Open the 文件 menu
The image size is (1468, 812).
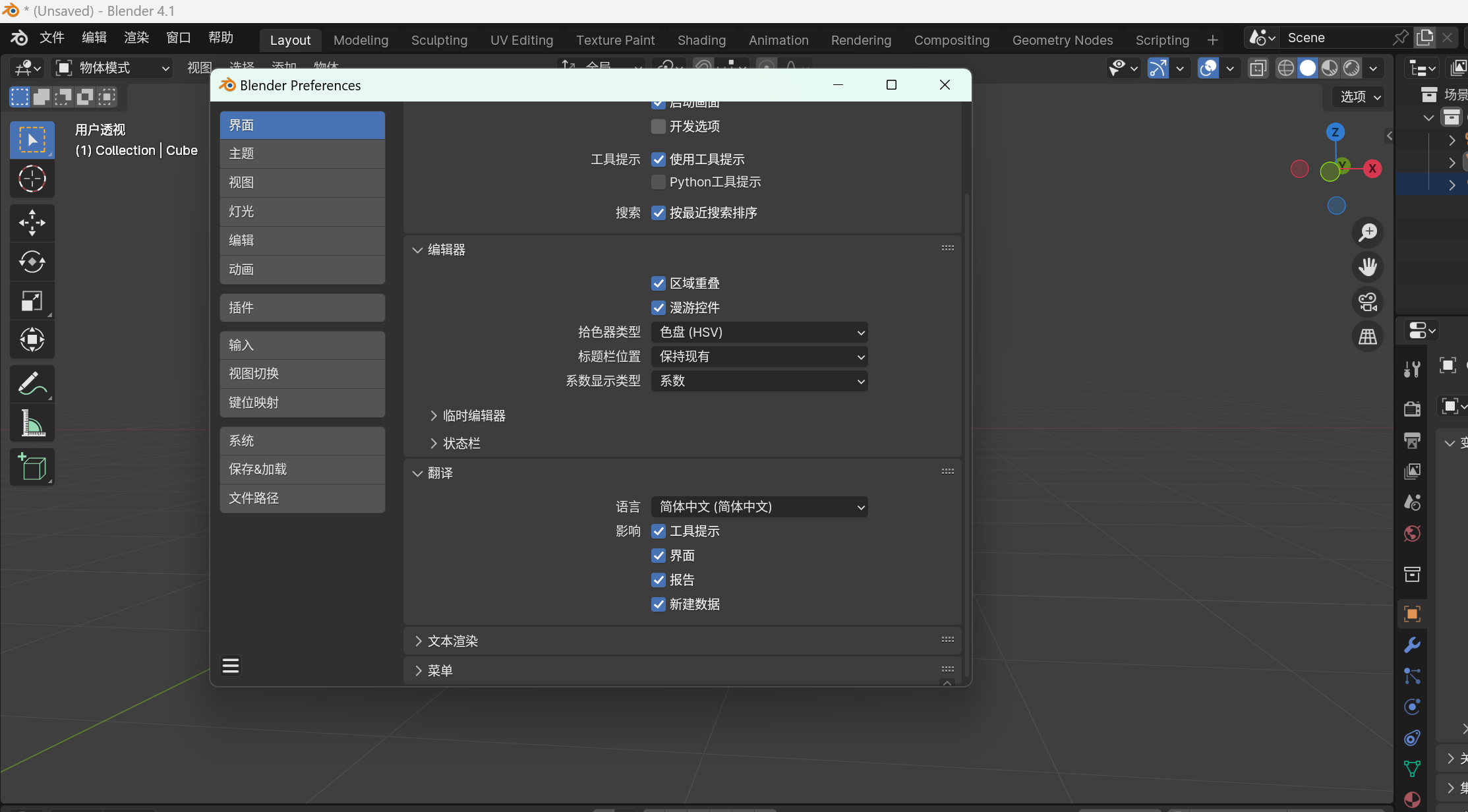(x=51, y=38)
